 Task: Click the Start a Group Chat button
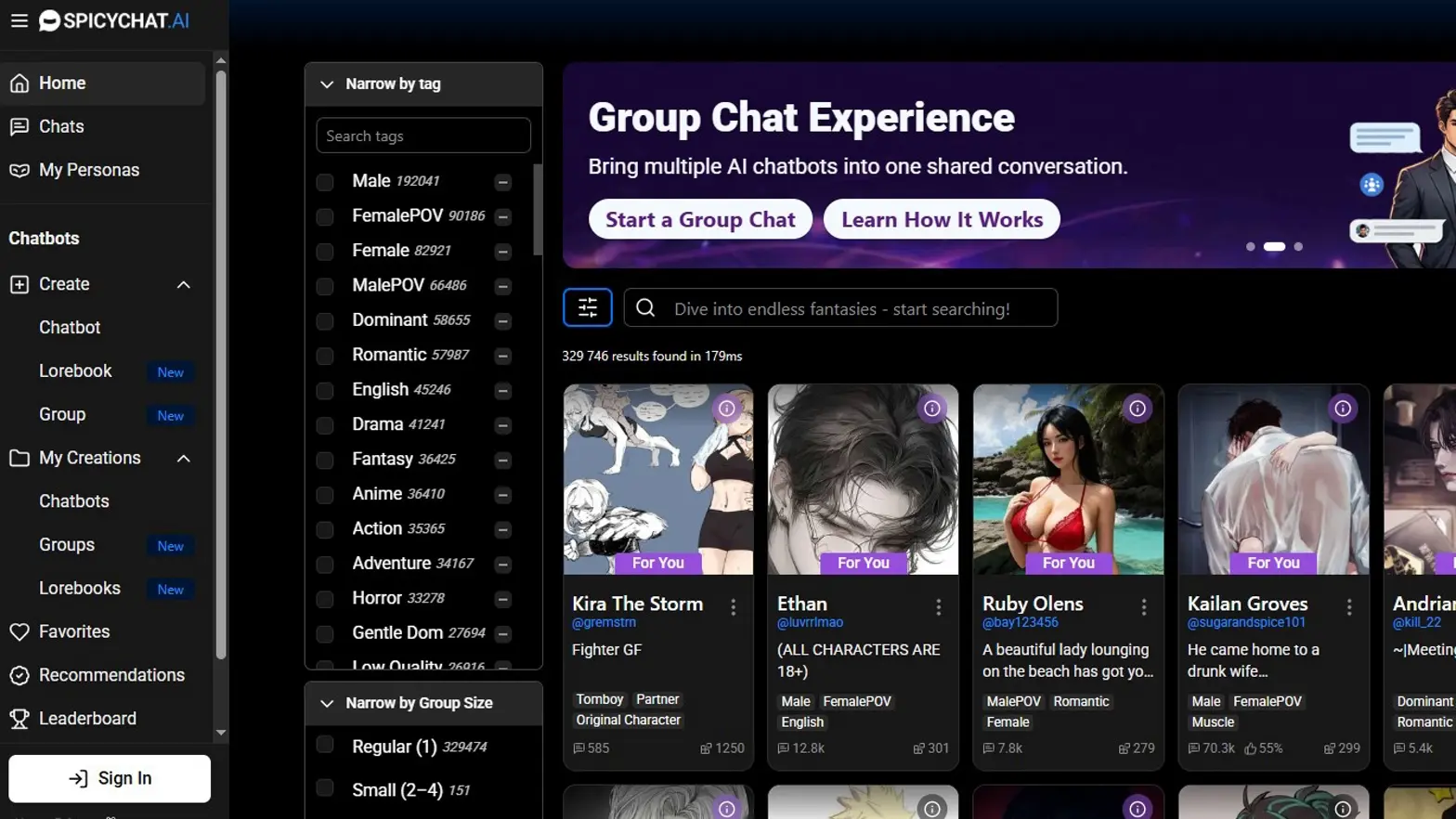point(700,219)
